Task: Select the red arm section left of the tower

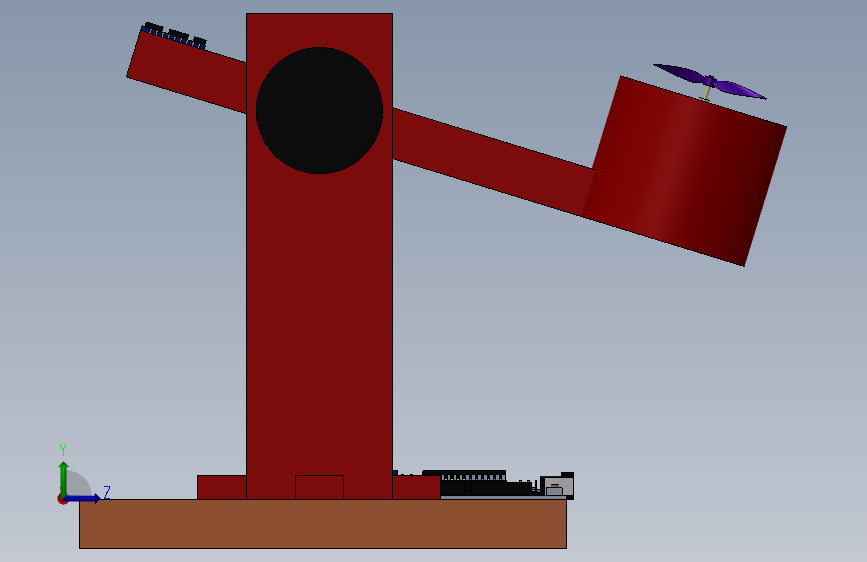Action: pos(186,71)
